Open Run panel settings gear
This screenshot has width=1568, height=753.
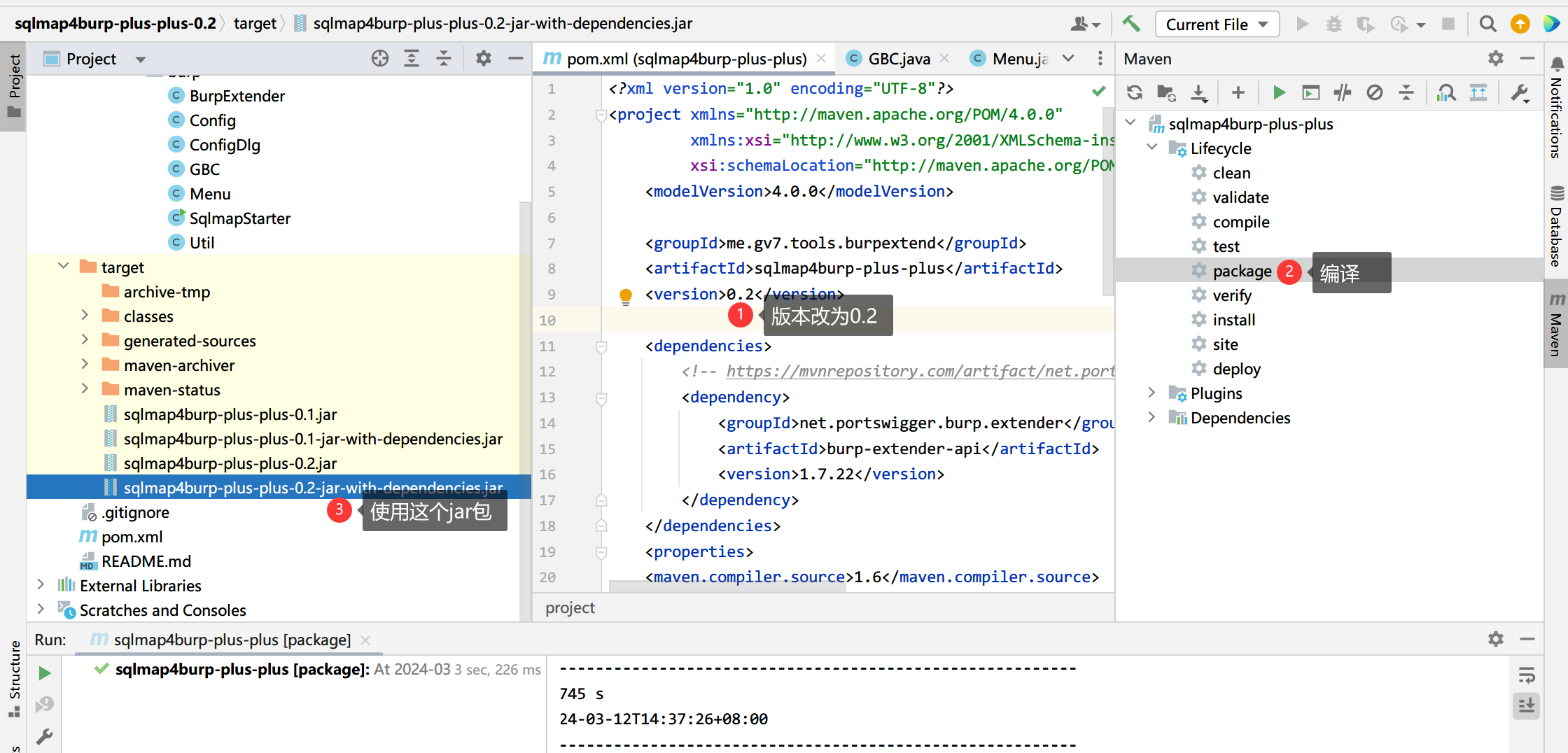(1495, 639)
